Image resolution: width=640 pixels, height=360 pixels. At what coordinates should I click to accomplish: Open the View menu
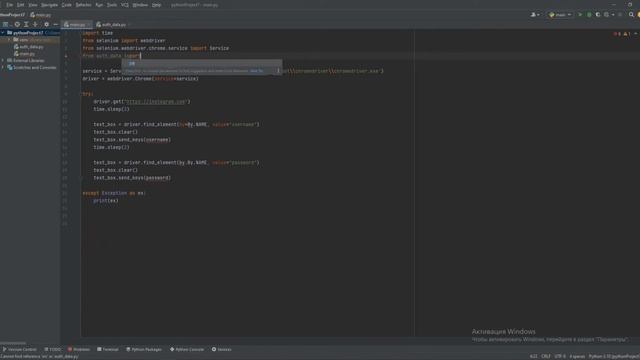[33, 5]
